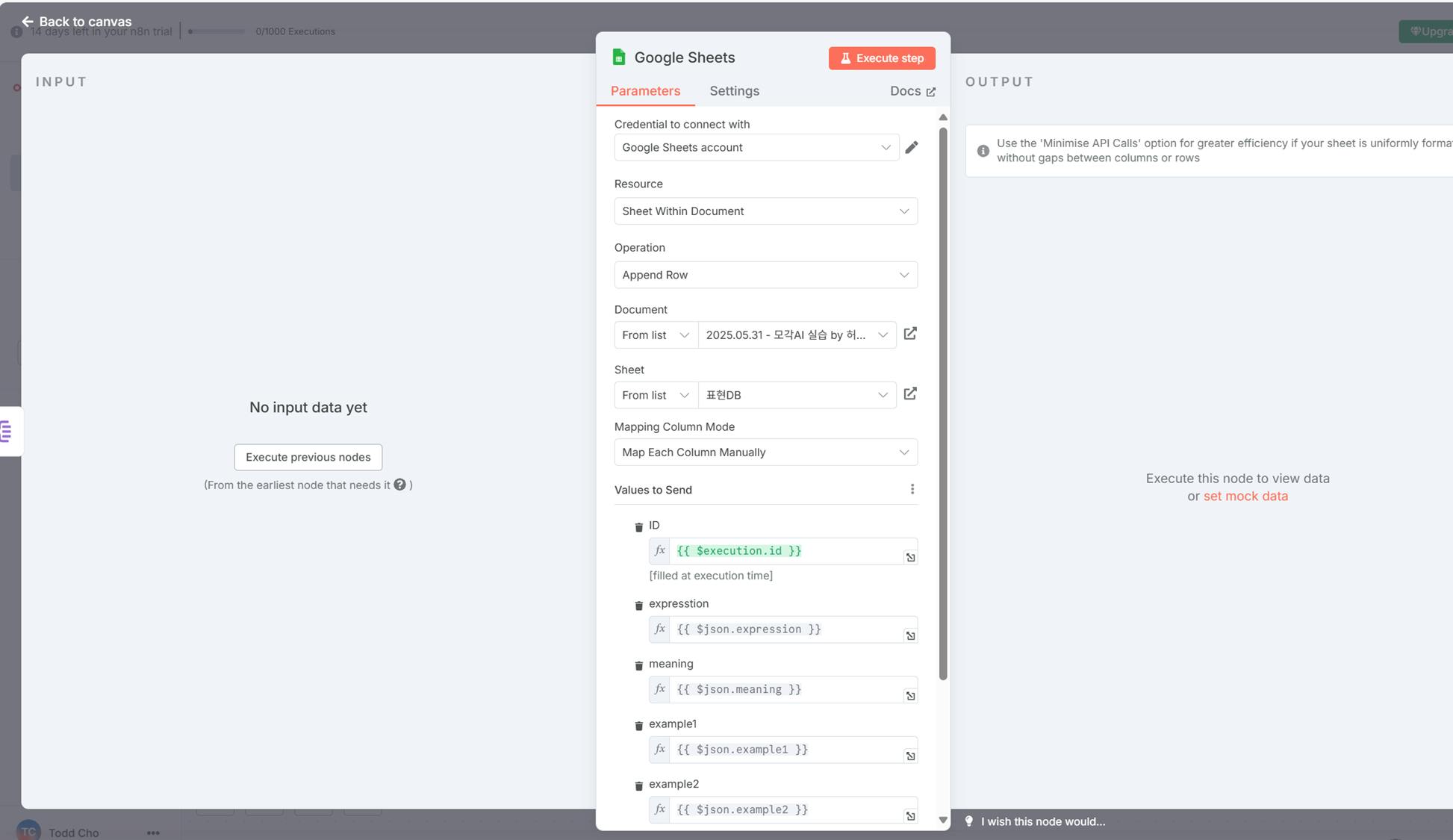Click the Todd Cho user menu dots

(x=153, y=833)
